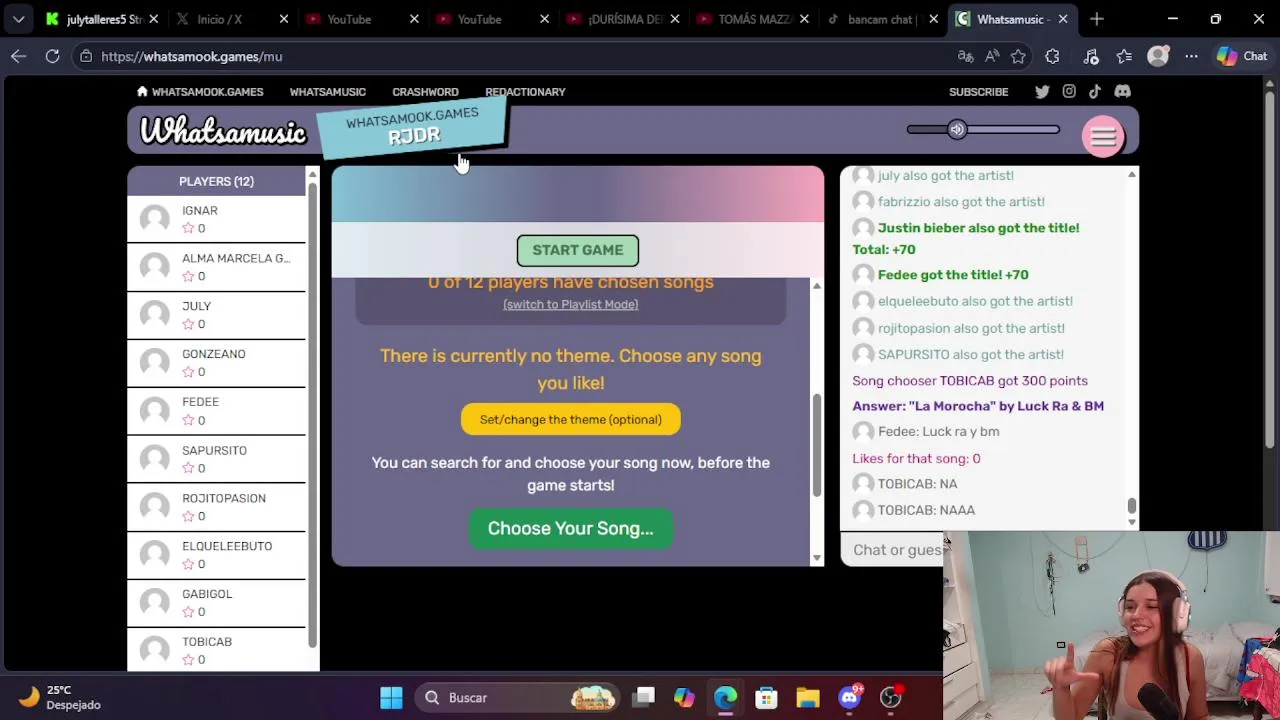Open Microsoft Store in taskbar

766,698
